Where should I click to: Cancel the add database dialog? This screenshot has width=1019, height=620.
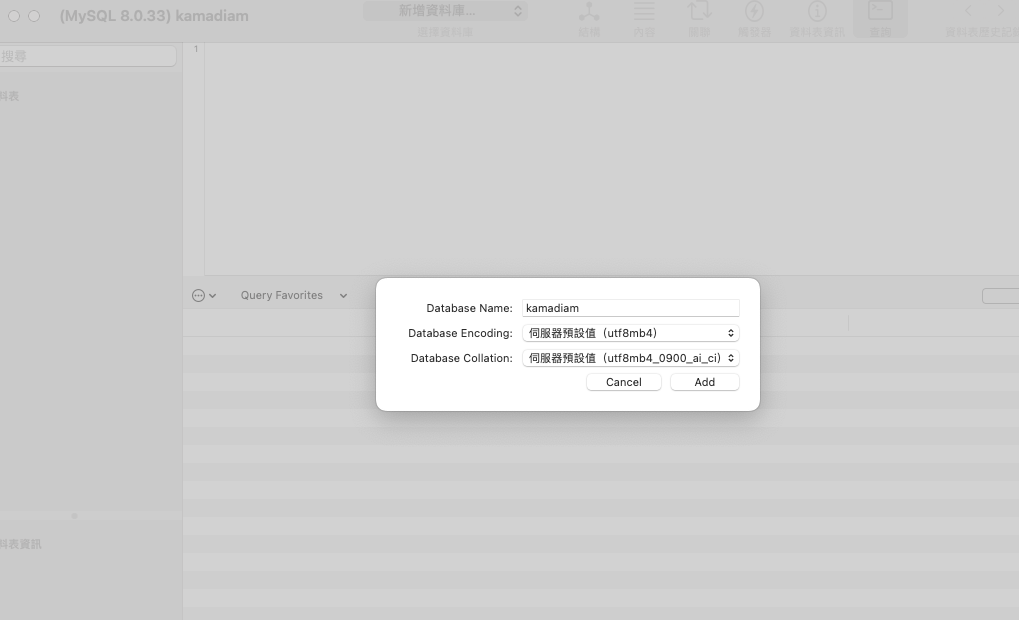[624, 382]
